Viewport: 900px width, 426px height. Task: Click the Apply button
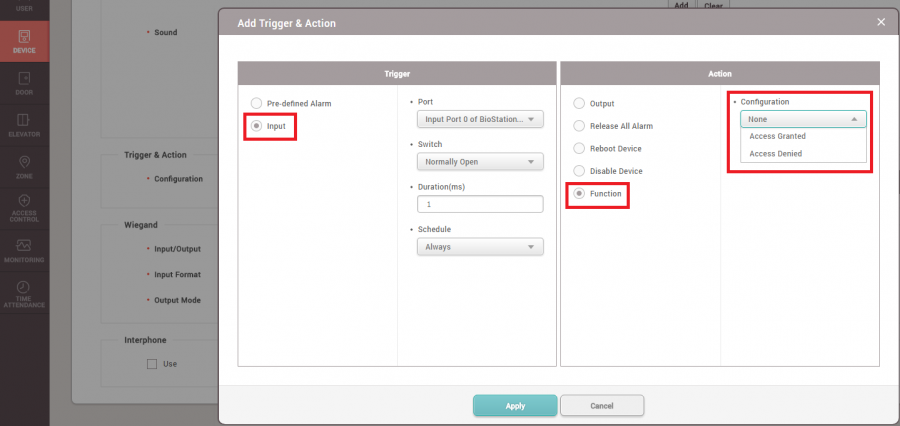pos(515,405)
